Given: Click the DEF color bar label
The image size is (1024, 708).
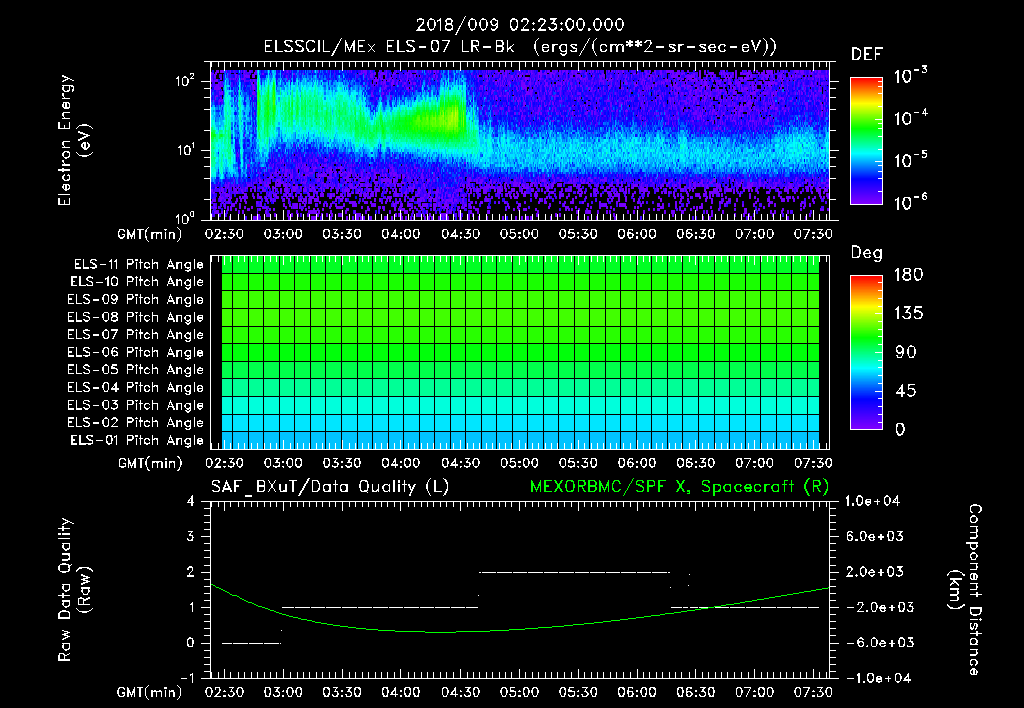Looking at the screenshot, I should 867,55.
